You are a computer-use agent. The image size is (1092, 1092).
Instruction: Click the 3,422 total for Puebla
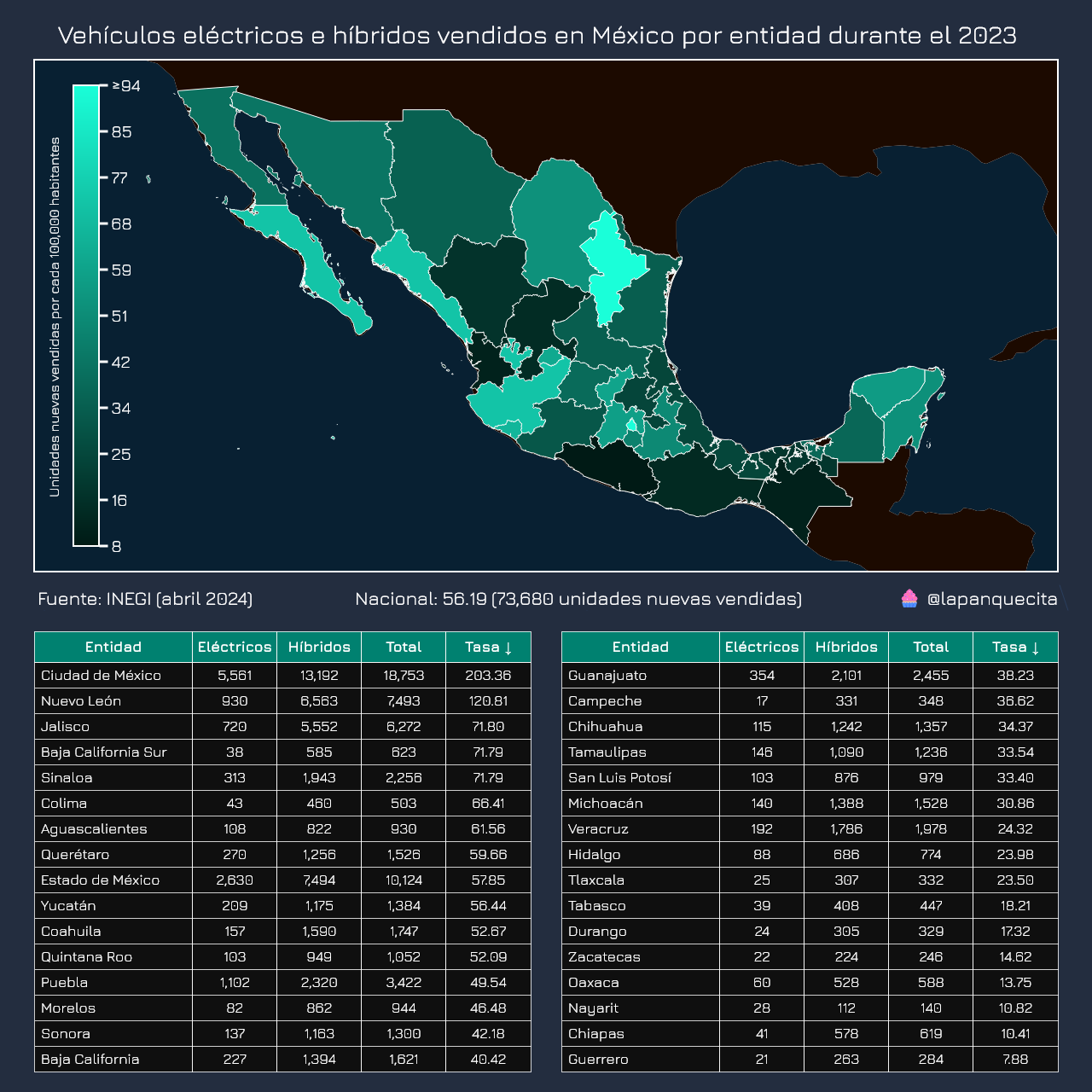(x=404, y=982)
